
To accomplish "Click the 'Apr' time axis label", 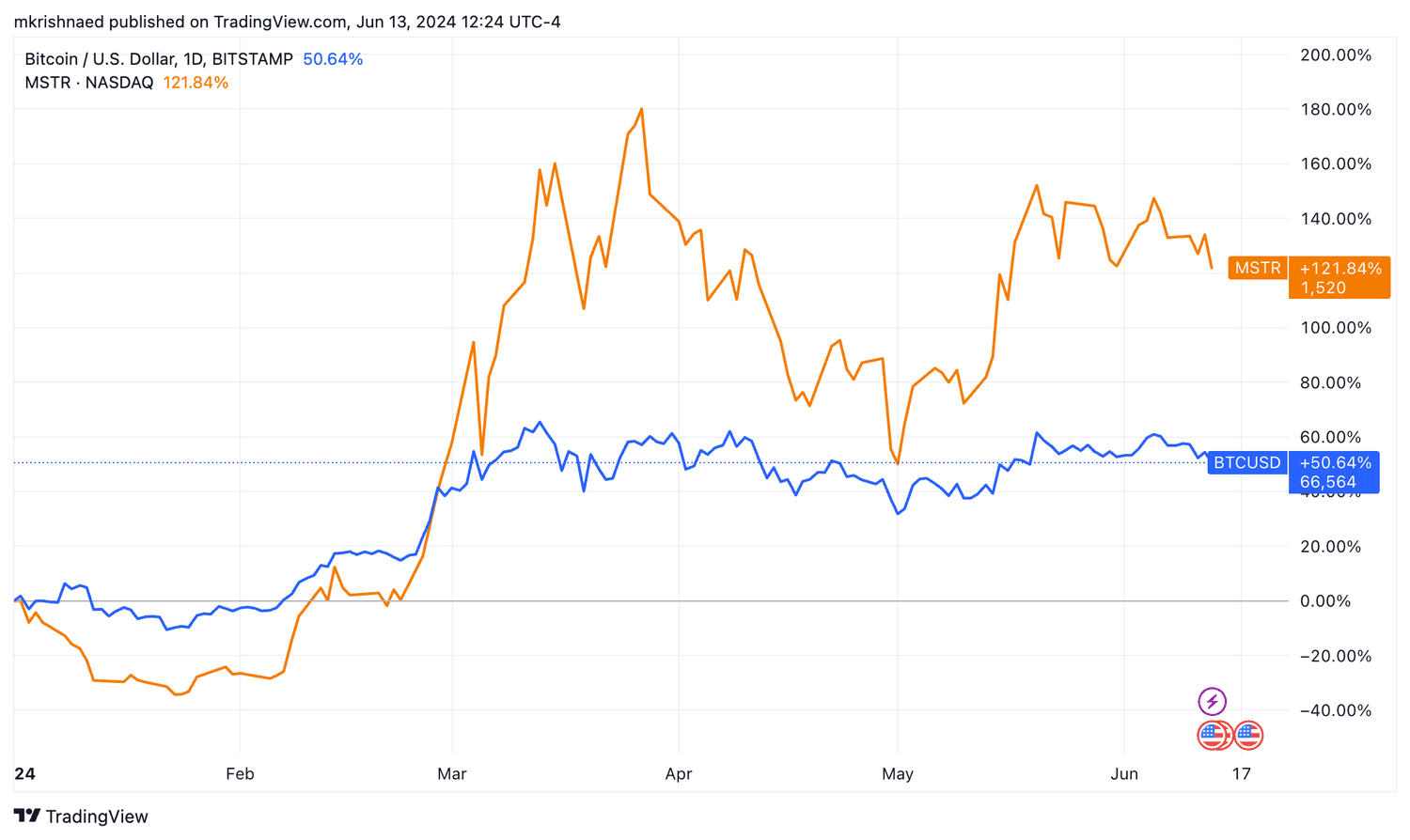I will click(x=678, y=774).
